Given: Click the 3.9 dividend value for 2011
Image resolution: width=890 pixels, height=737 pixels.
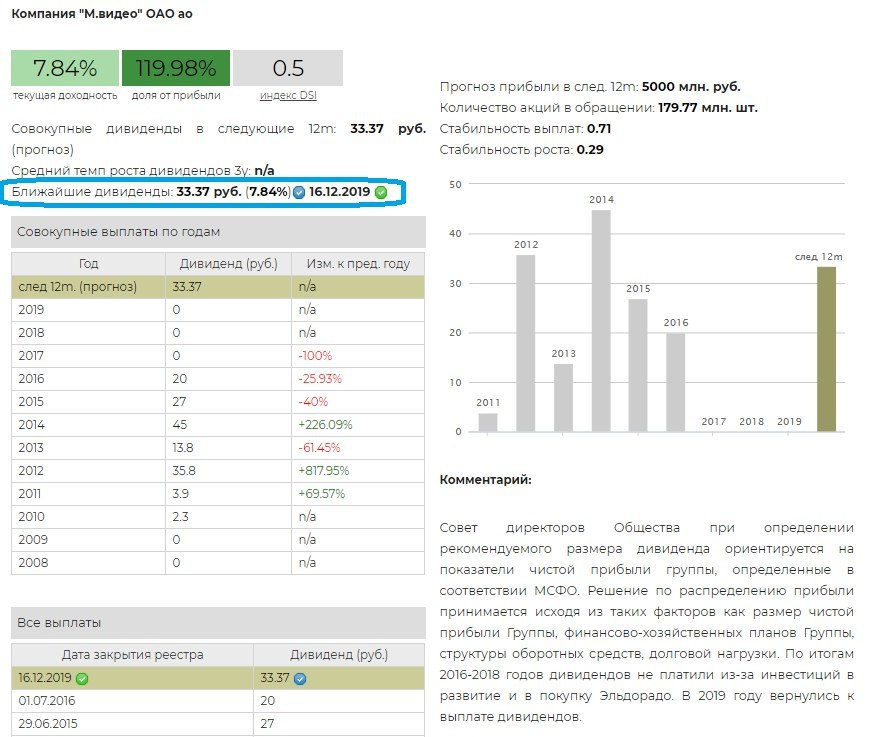Looking at the screenshot, I should coord(180,493).
